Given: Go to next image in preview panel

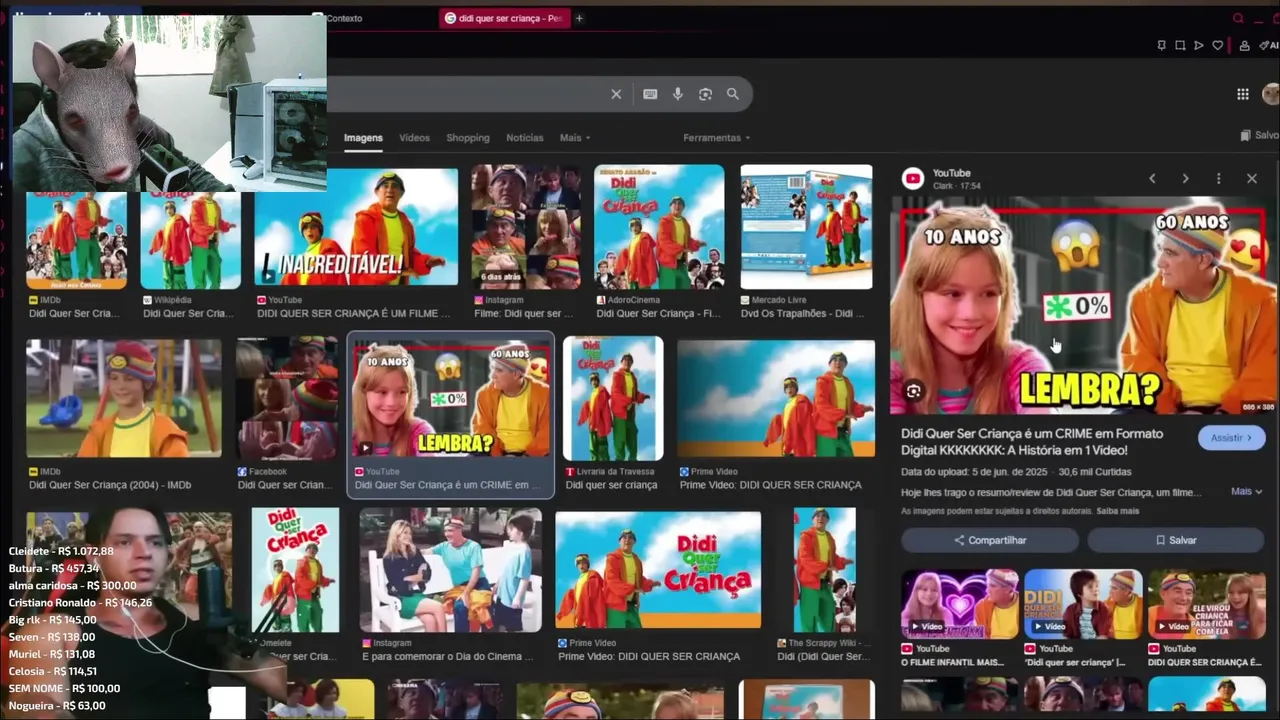Looking at the screenshot, I should click(1185, 178).
